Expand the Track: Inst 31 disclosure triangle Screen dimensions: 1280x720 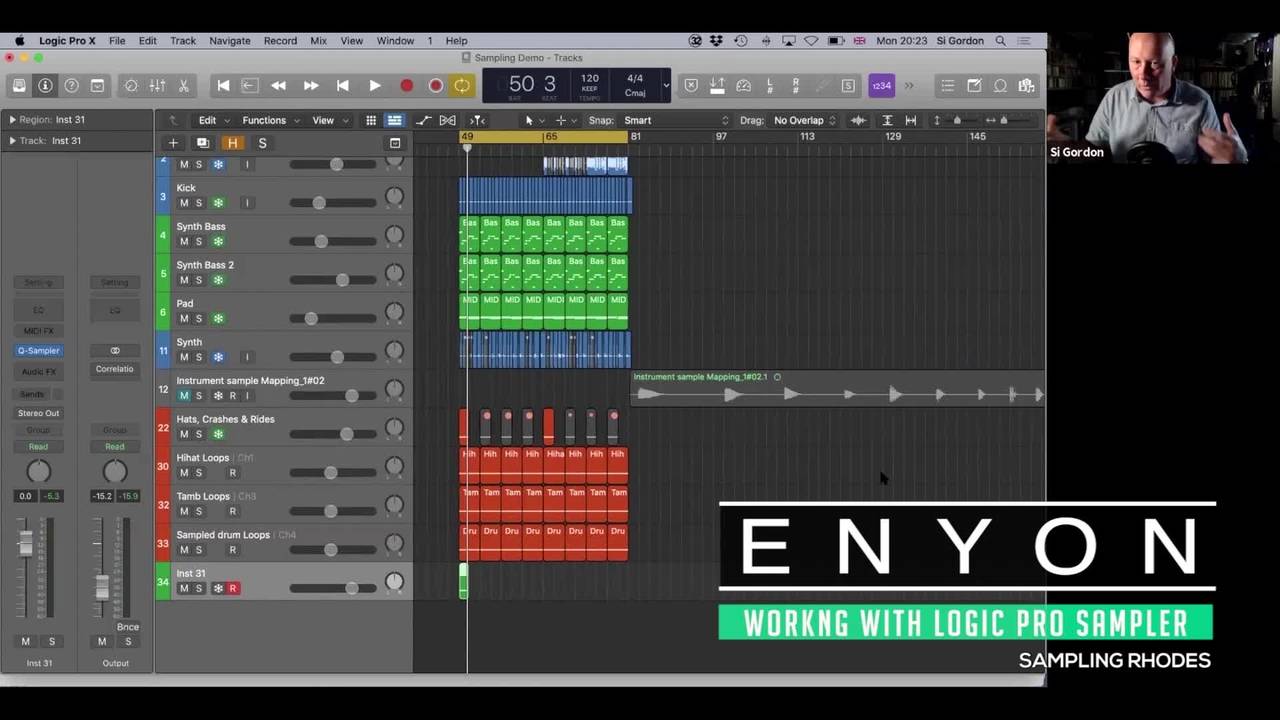click(12, 140)
